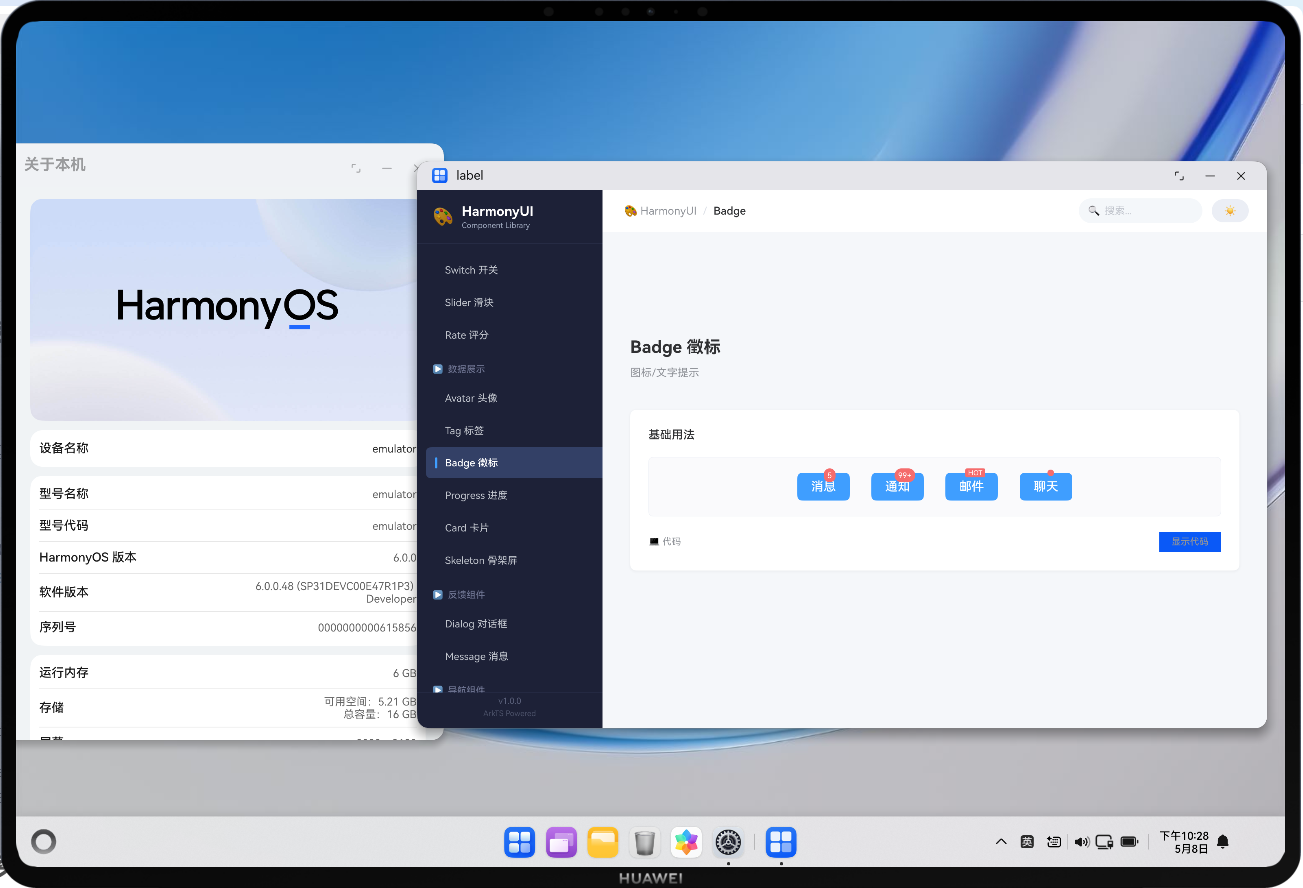Click the 基础用法 section heading

coord(671,435)
